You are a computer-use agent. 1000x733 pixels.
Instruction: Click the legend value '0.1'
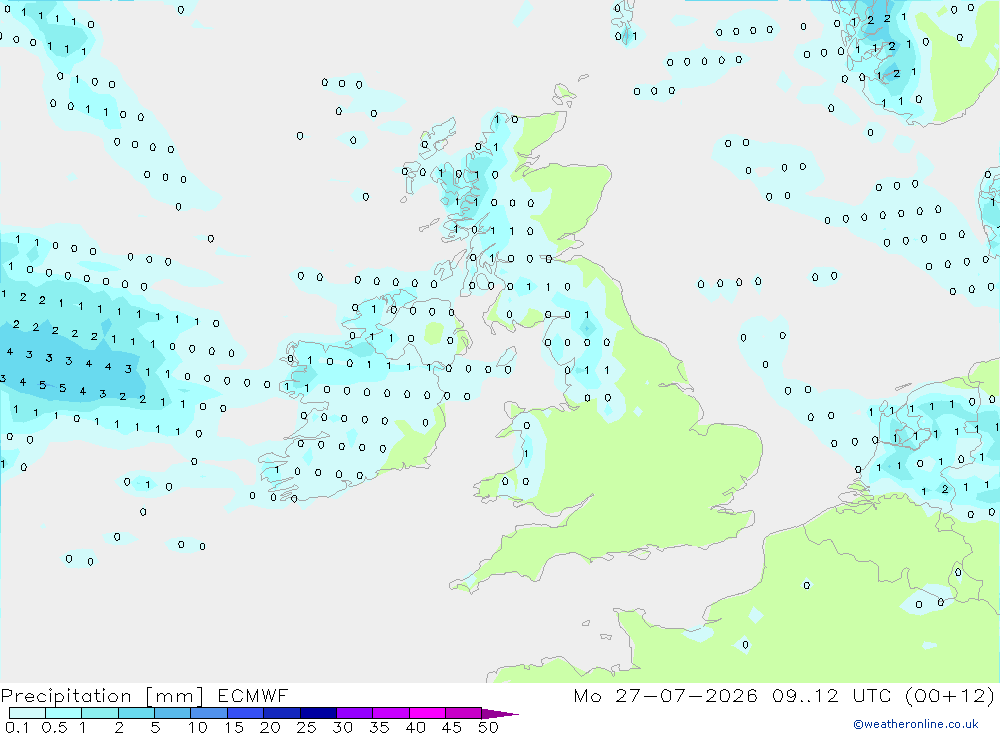click(17, 727)
